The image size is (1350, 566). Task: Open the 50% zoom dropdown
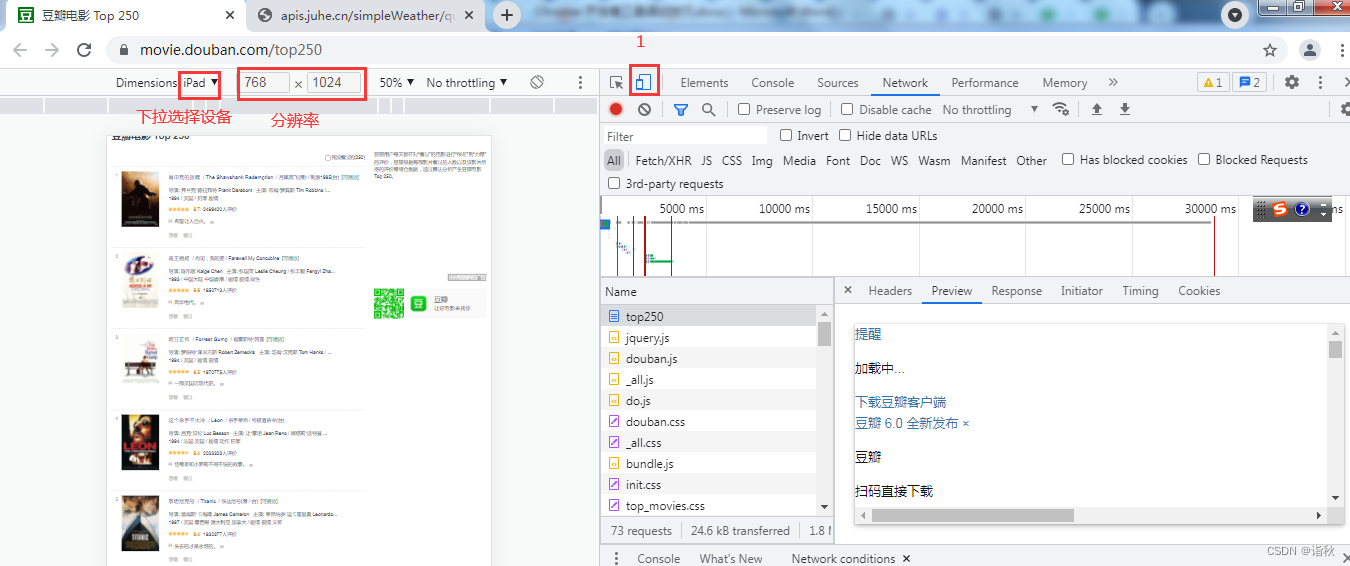tap(397, 83)
